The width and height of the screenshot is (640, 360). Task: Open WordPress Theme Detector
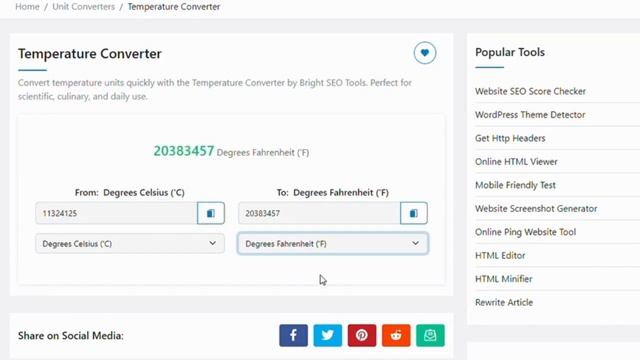[530, 115]
